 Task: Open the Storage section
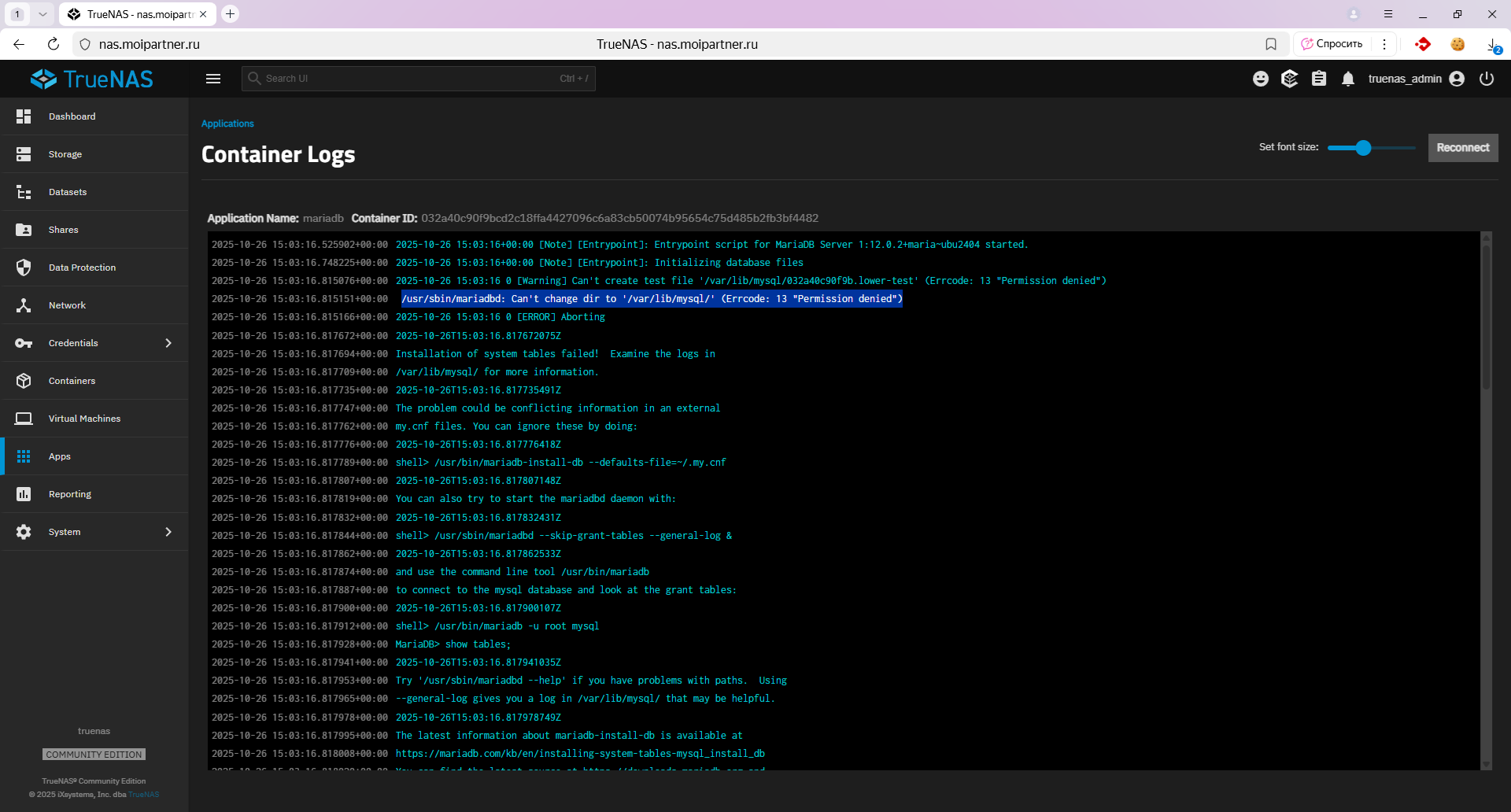[x=65, y=154]
